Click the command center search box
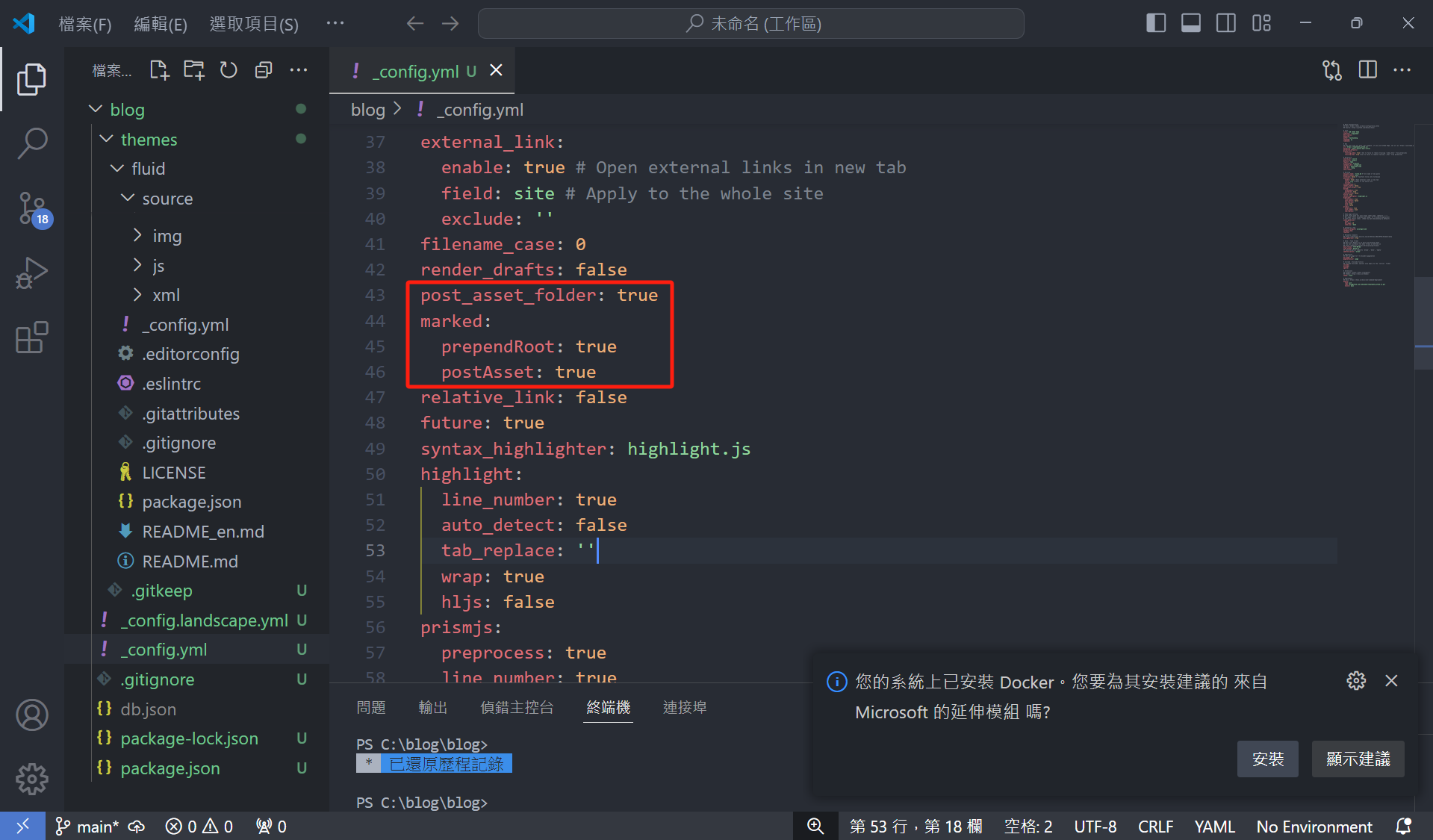This screenshot has width=1433, height=840. [x=750, y=24]
